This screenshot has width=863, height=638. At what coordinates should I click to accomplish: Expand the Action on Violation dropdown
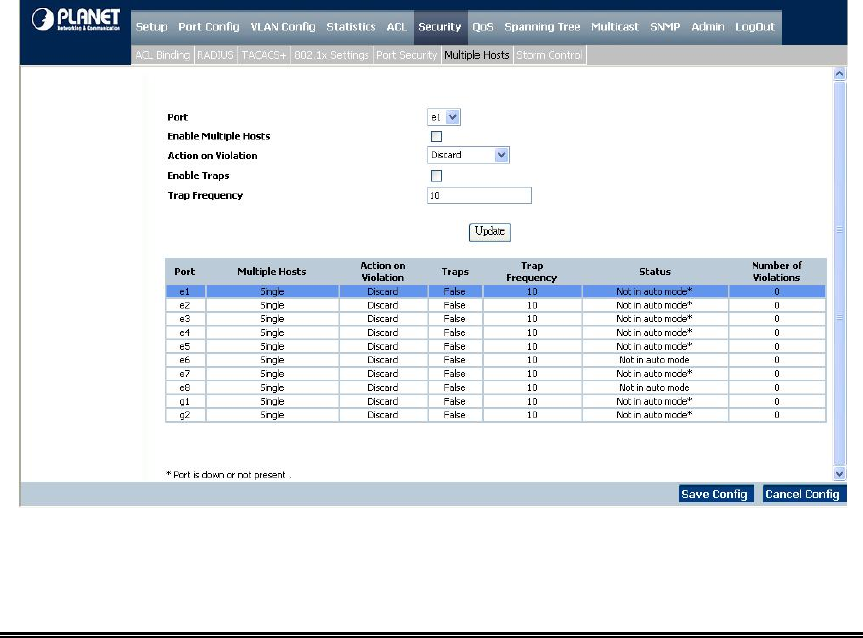(x=469, y=155)
